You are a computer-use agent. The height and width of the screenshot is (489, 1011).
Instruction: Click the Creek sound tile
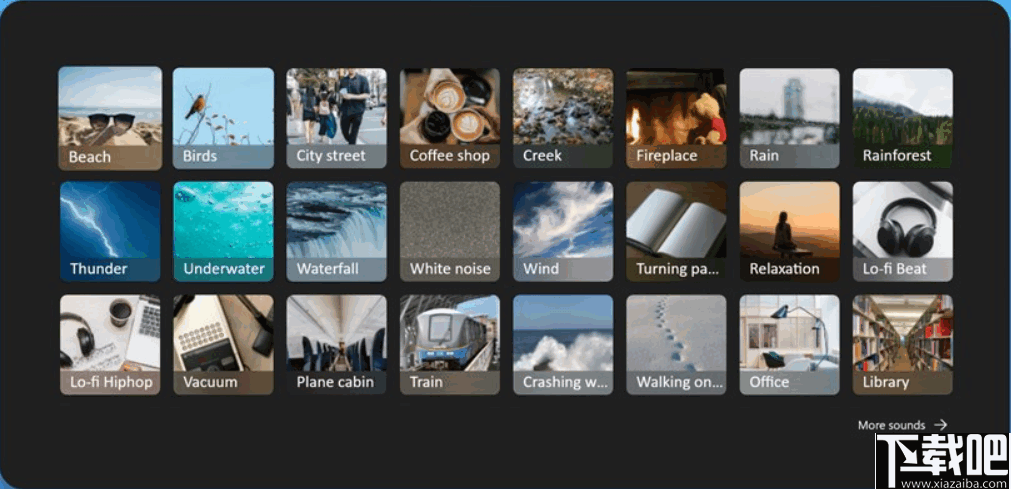click(x=564, y=118)
